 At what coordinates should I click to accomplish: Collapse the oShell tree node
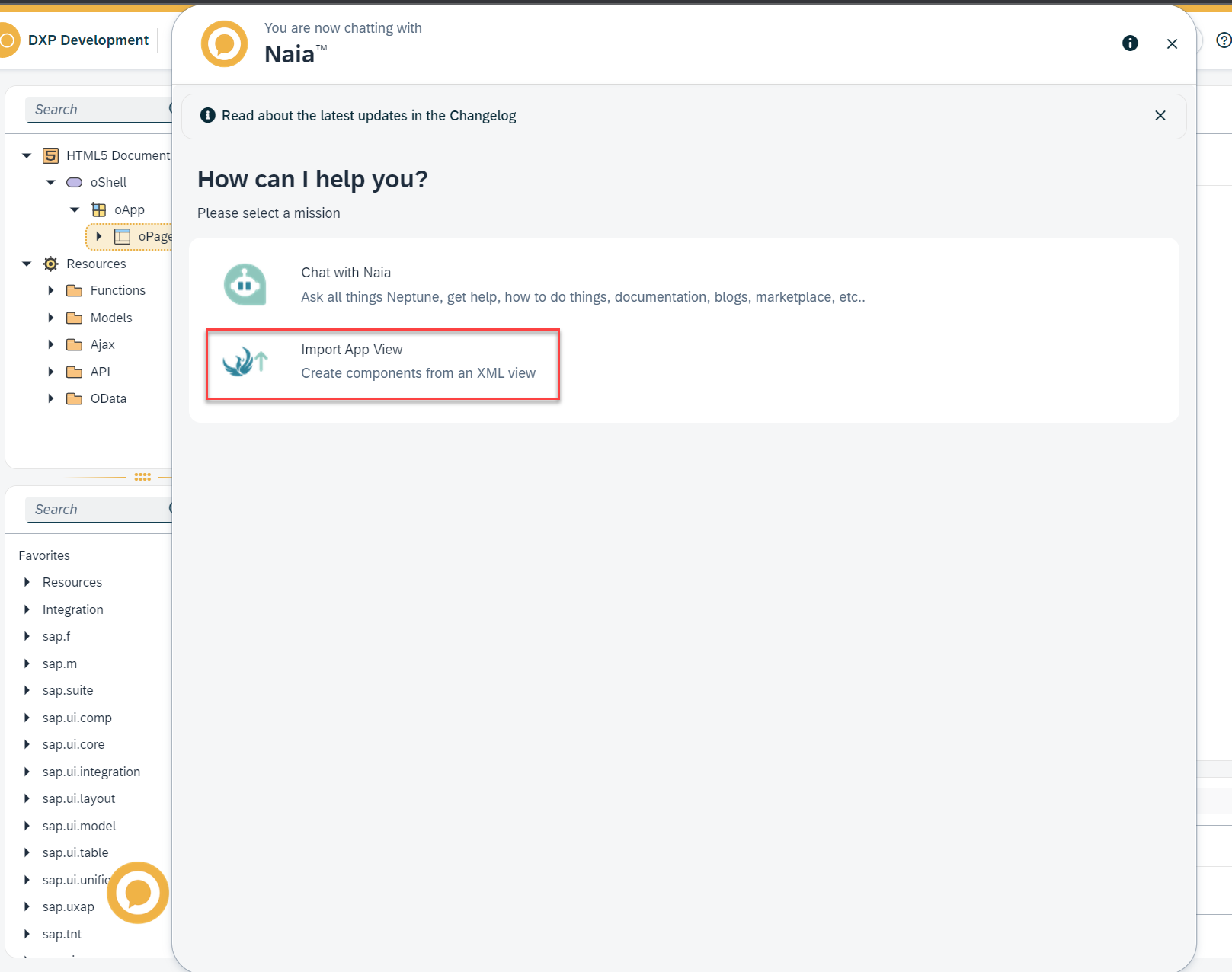pyautogui.click(x=51, y=182)
